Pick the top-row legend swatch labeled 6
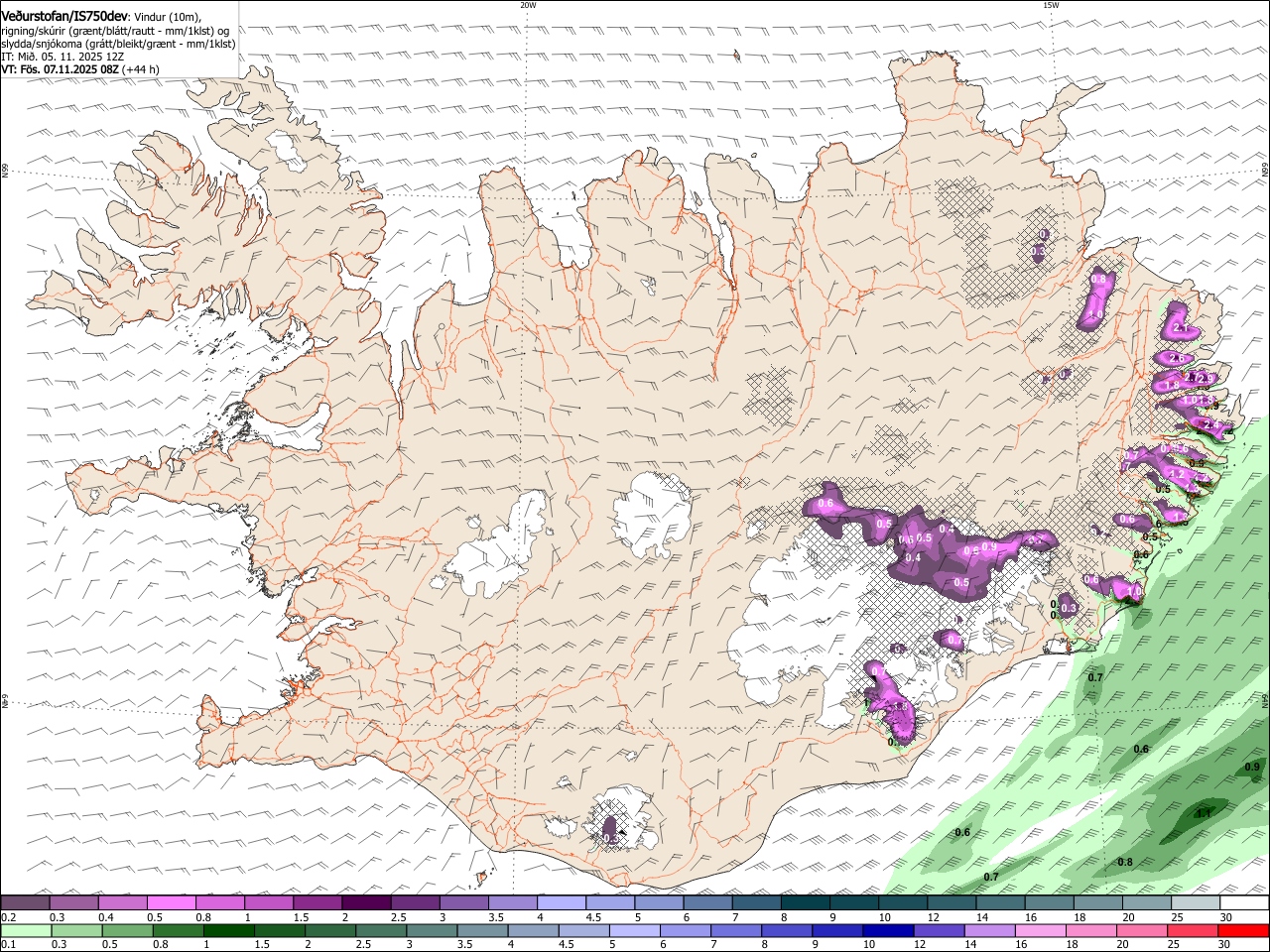Image resolution: width=1270 pixels, height=952 pixels. [x=706, y=902]
